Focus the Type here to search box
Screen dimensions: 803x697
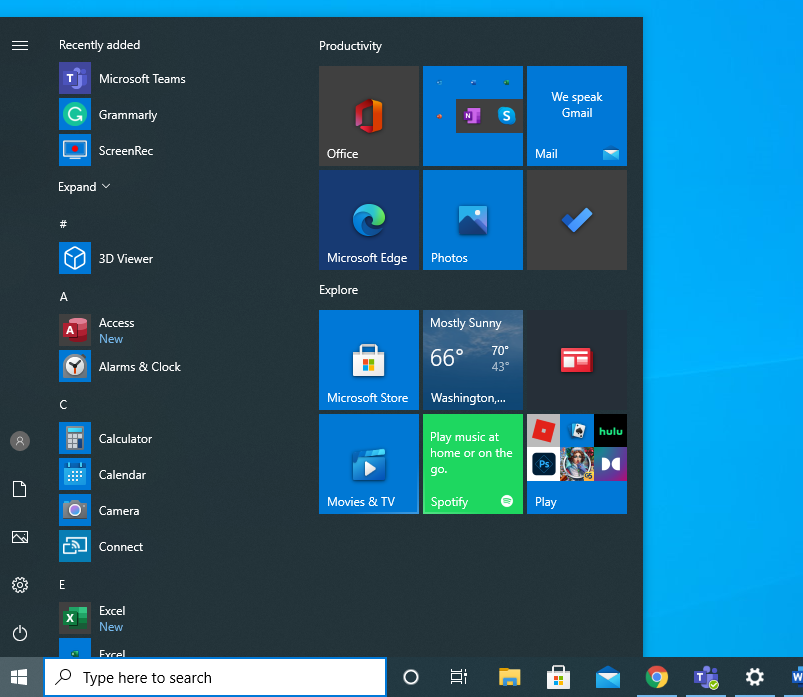click(215, 677)
